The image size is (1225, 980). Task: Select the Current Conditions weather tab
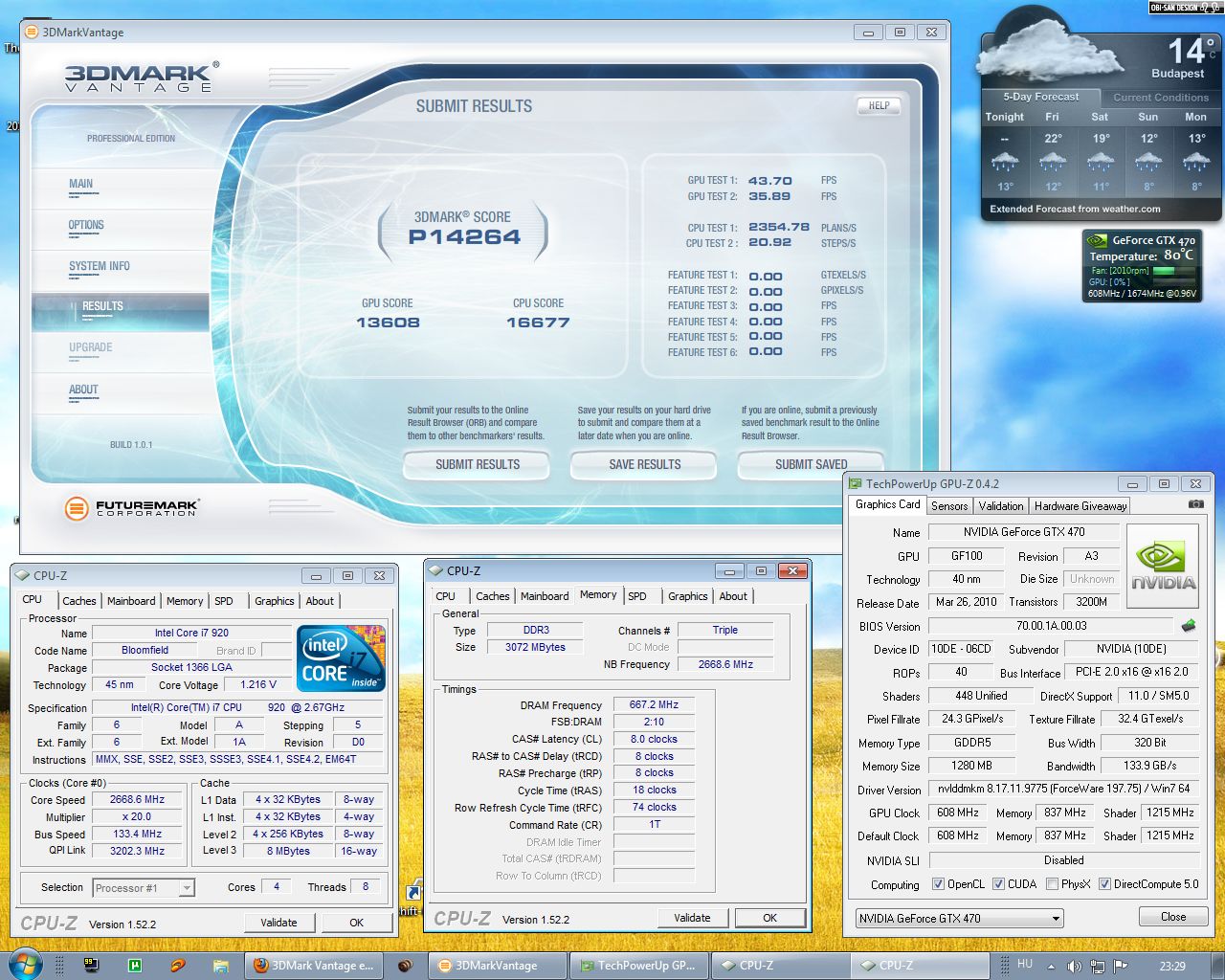pyautogui.click(x=1160, y=98)
